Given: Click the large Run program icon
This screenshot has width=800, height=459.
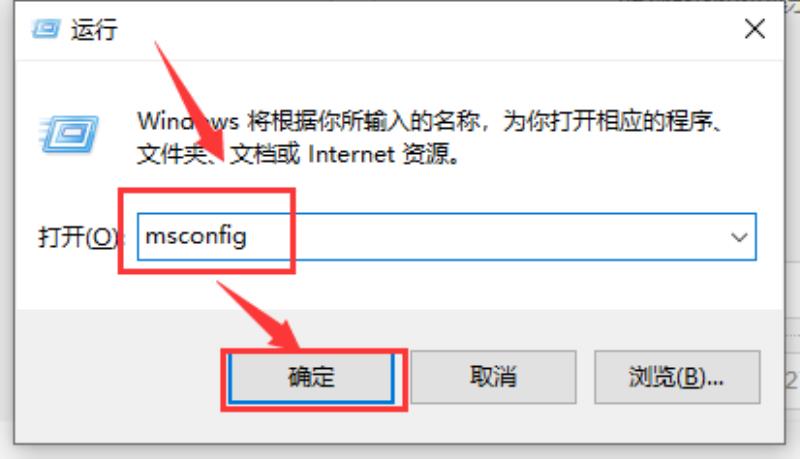Looking at the screenshot, I should click(x=69, y=134).
